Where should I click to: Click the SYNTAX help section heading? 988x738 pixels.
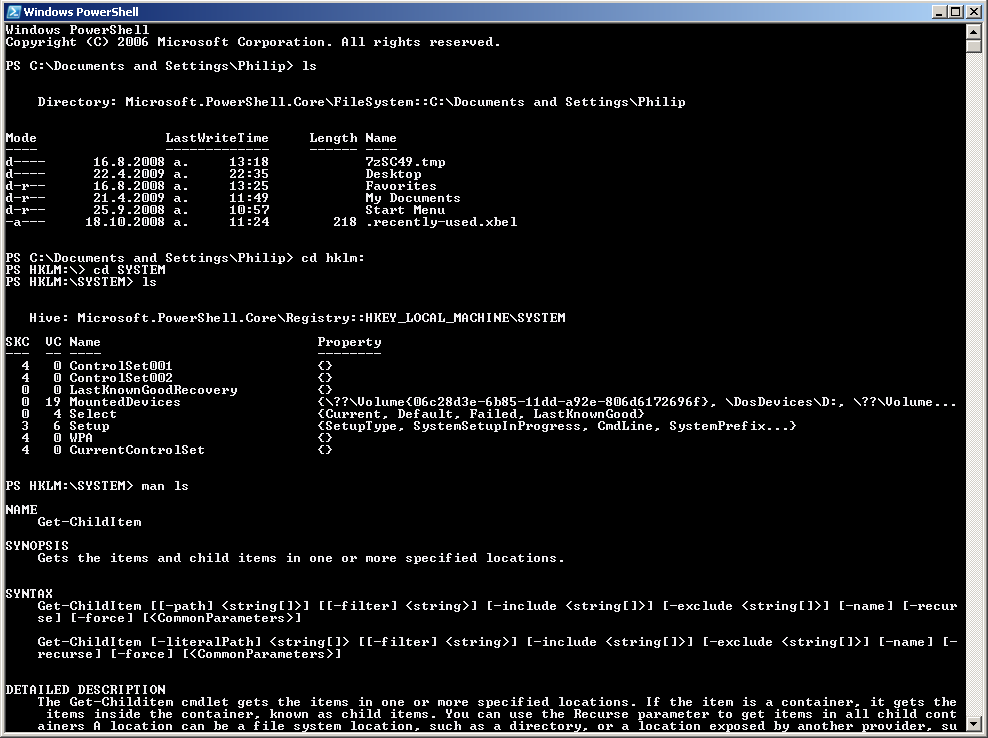pyautogui.click(x=29, y=593)
